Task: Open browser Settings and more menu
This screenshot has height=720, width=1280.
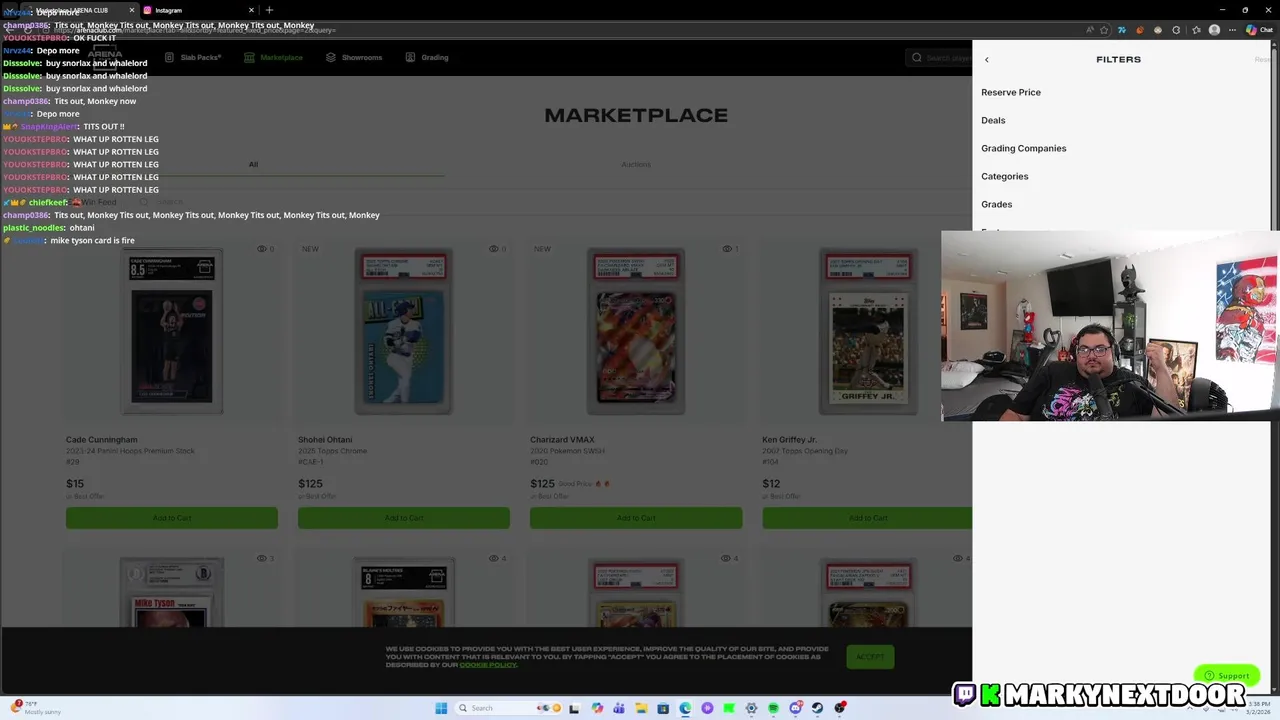Action: 1232,30
